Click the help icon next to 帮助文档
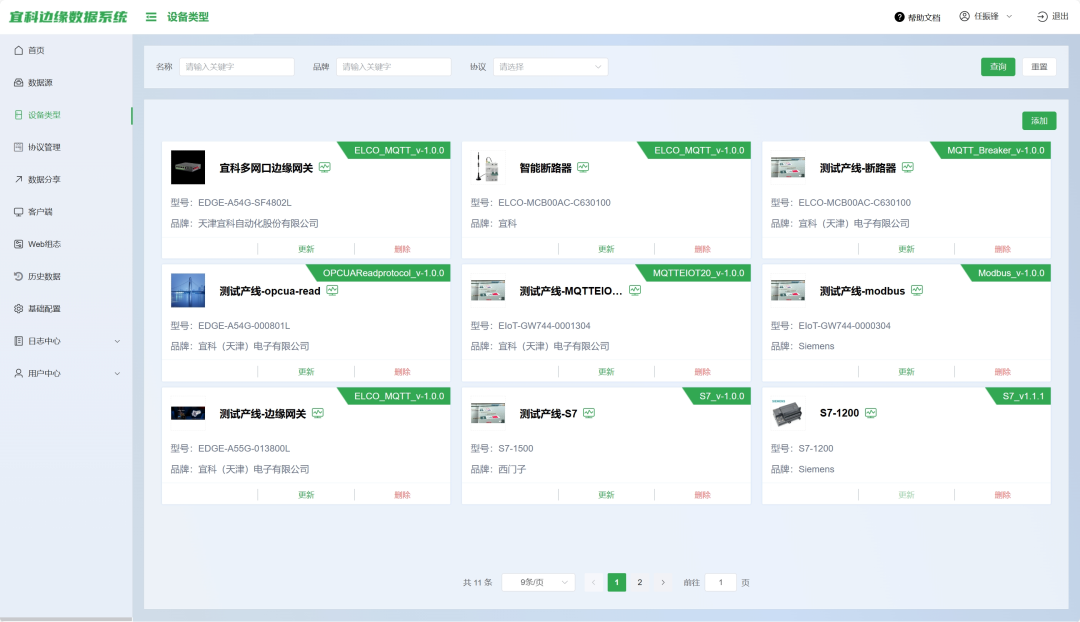Screen dimensions: 1080x622 coord(899,17)
